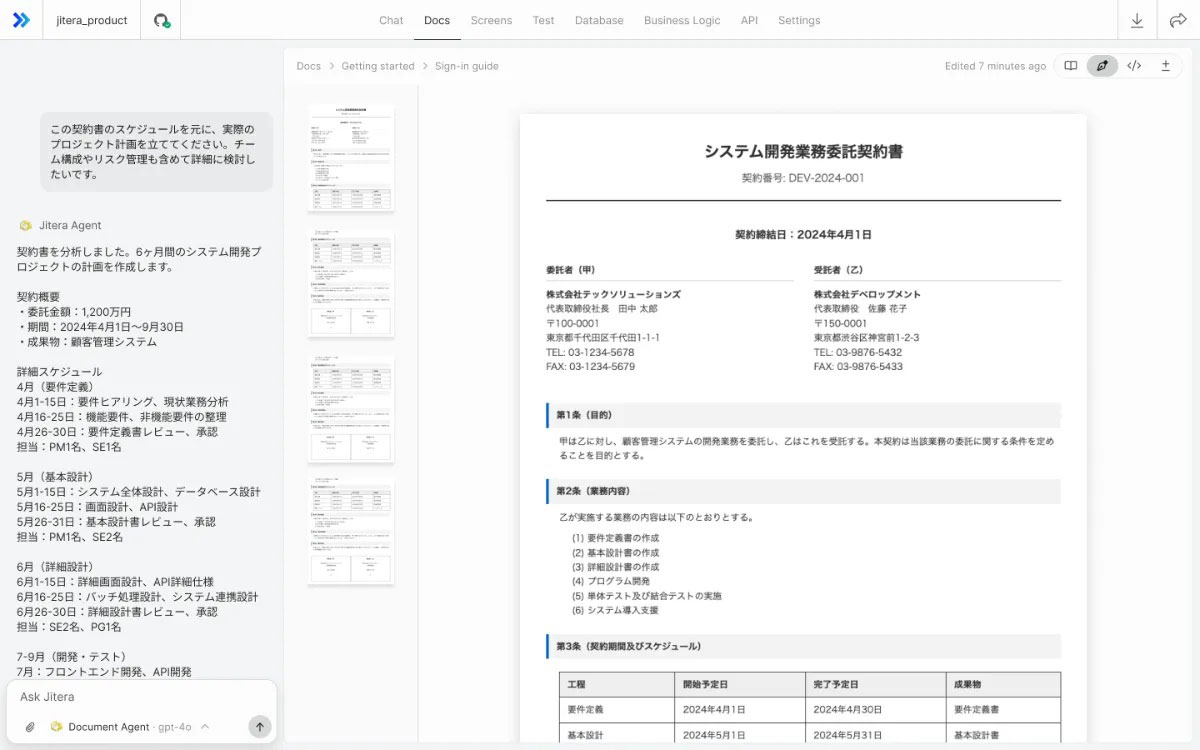Screen dimensions: 1200x750
Task: Click the headset support icon
Action: click(161, 20)
